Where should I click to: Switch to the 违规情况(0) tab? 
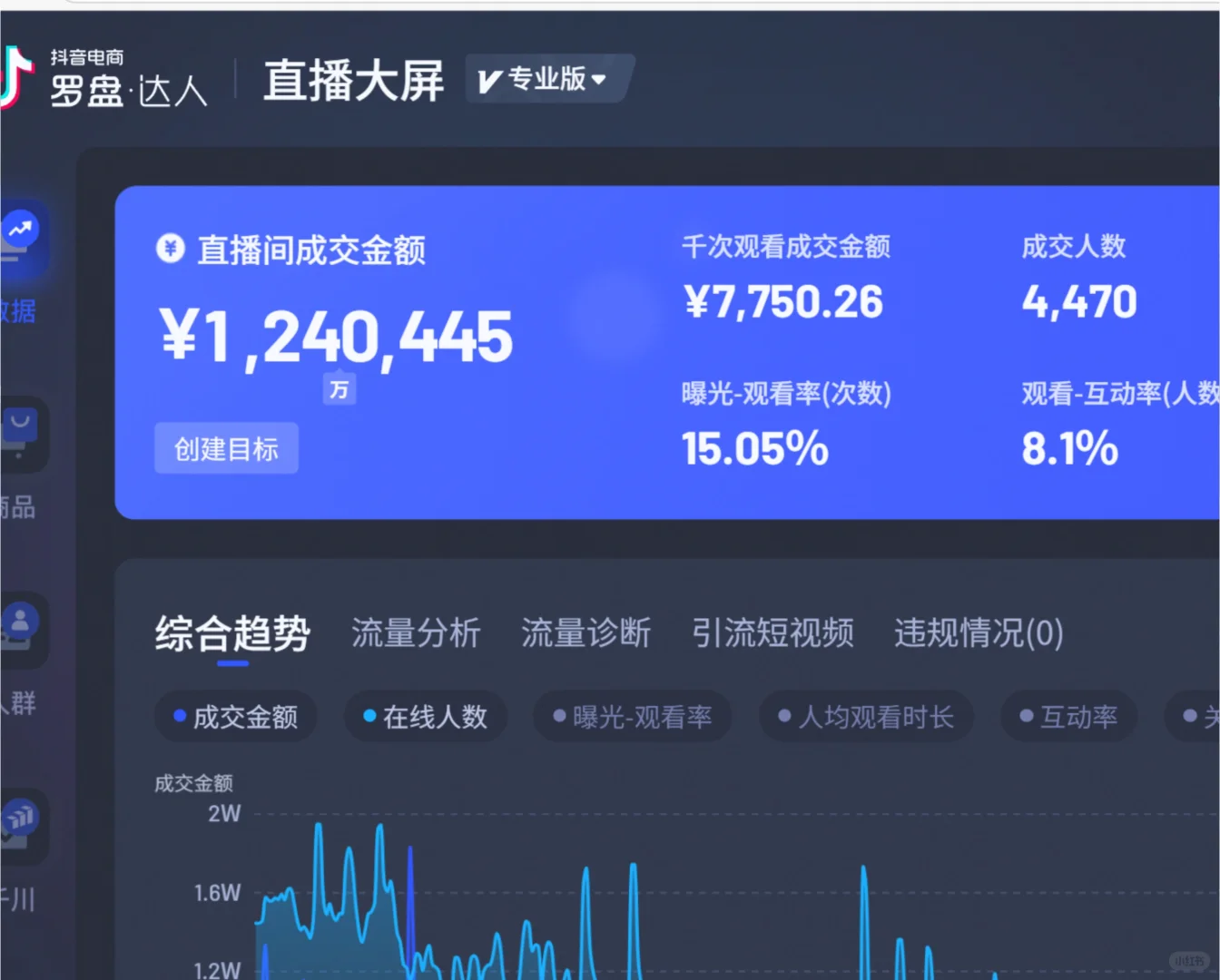[979, 633]
